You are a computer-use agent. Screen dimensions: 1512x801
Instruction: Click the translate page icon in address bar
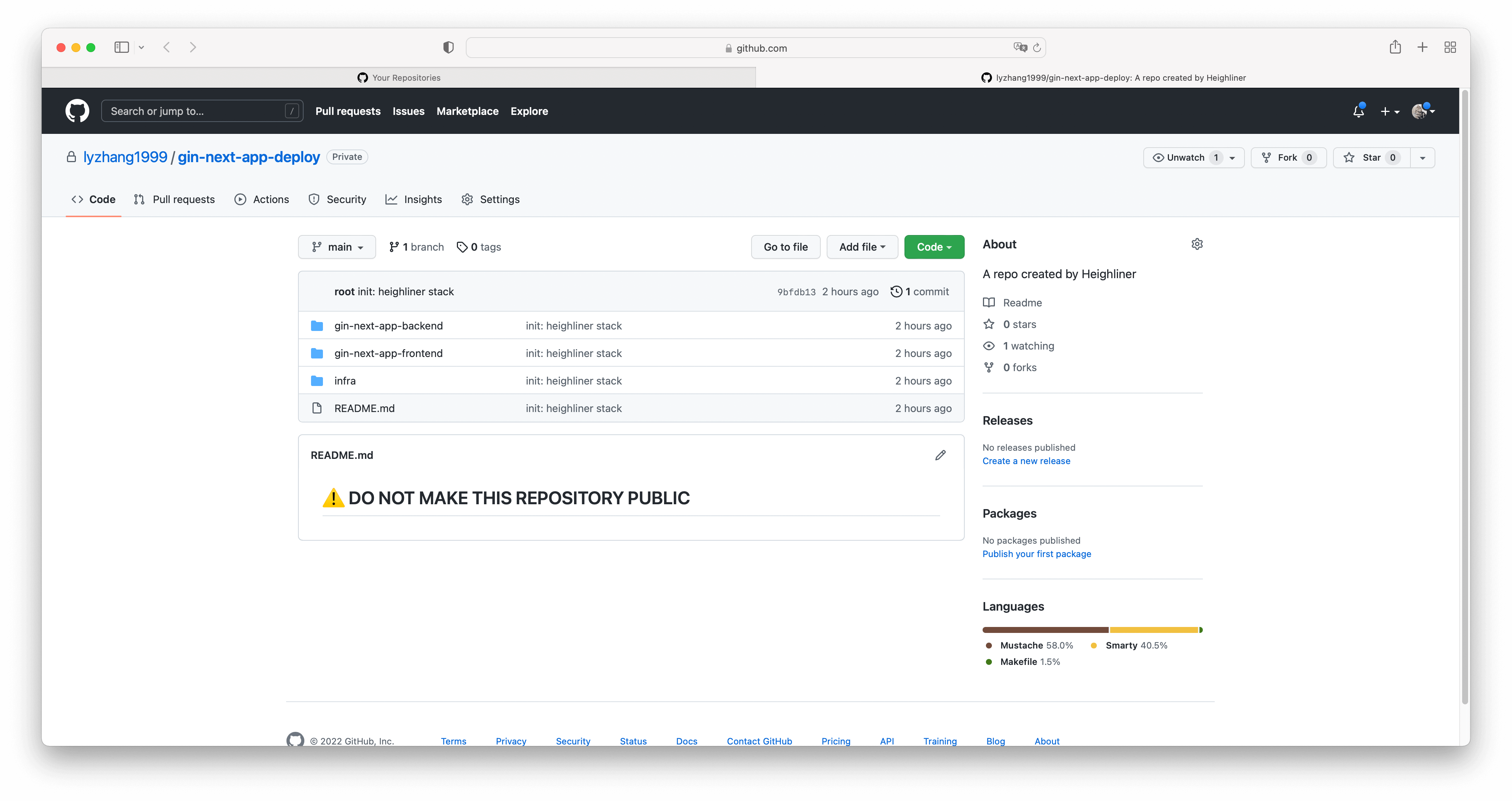[1020, 48]
